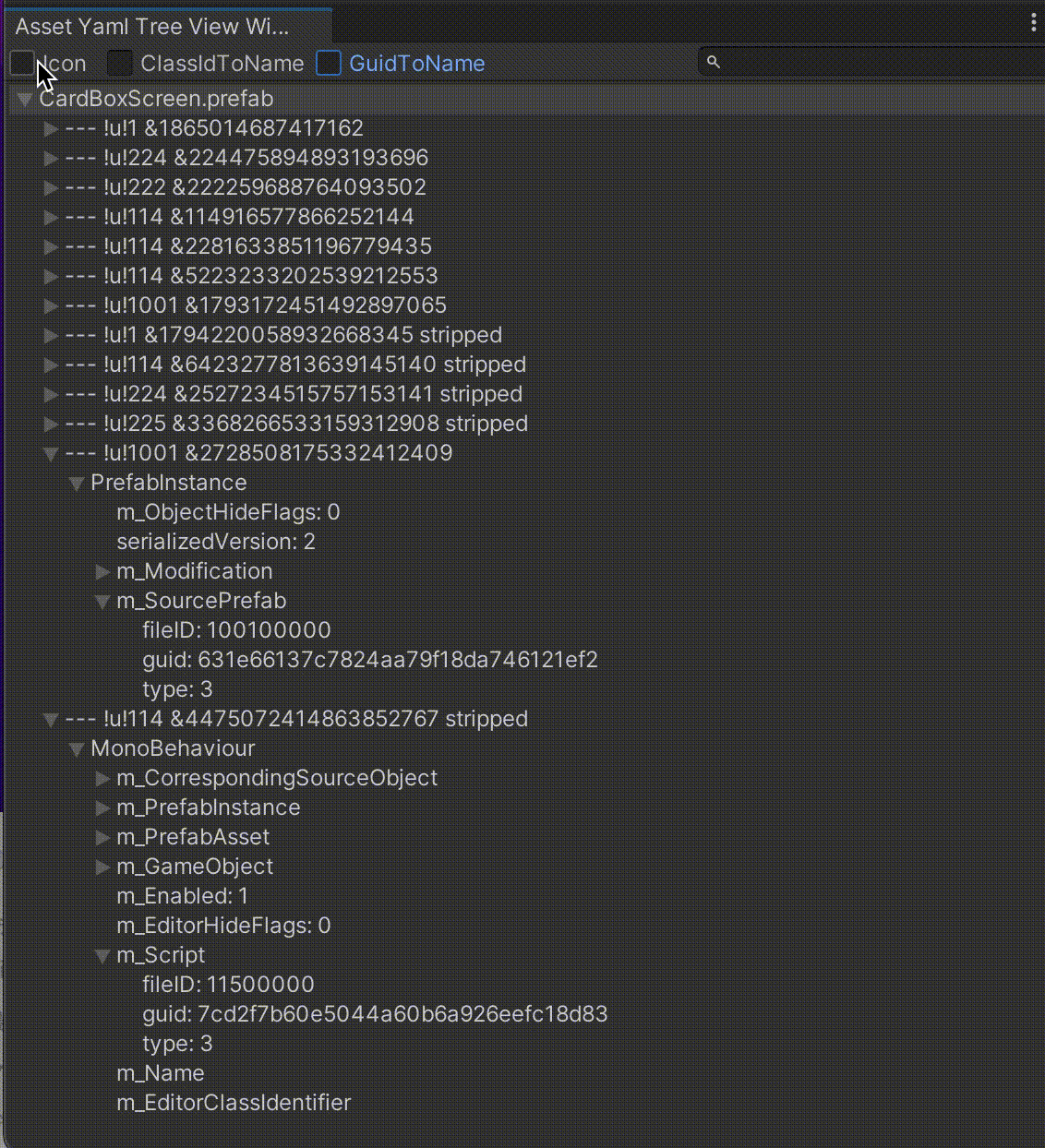The width and height of the screenshot is (1045, 1148).
Task: Open the window's three-dot options menu
Action: tap(1033, 23)
